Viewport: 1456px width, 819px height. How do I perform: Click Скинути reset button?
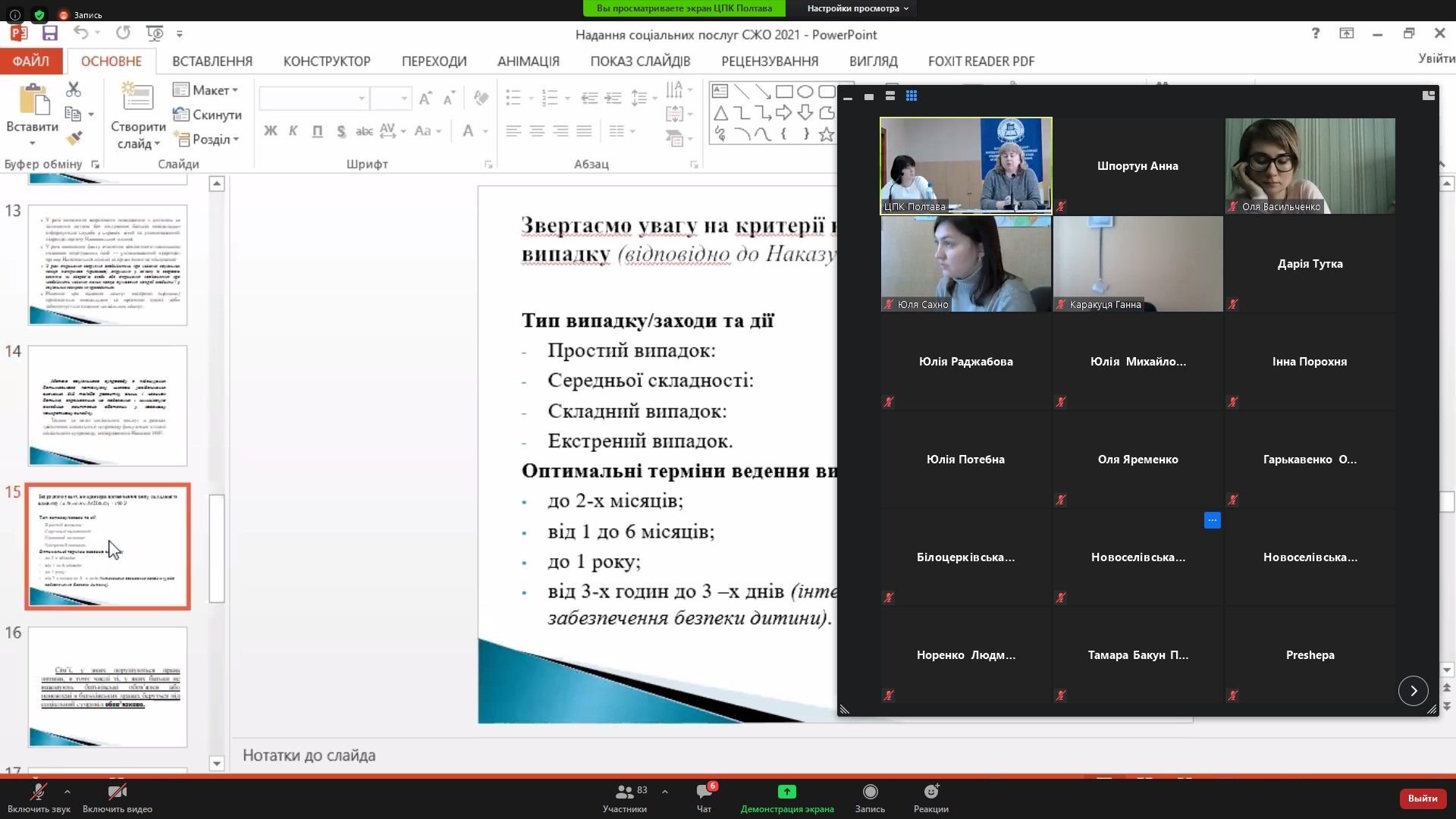[207, 115]
